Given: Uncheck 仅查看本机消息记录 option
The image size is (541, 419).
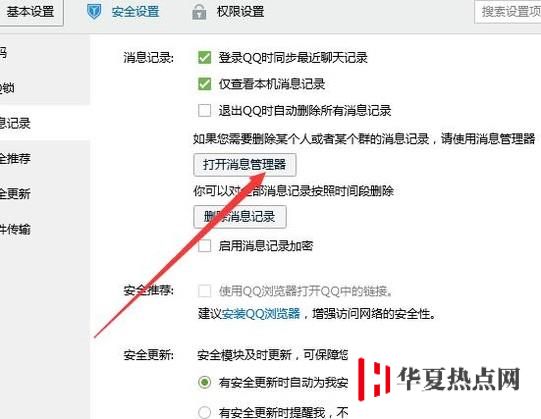Looking at the screenshot, I should (x=204, y=84).
